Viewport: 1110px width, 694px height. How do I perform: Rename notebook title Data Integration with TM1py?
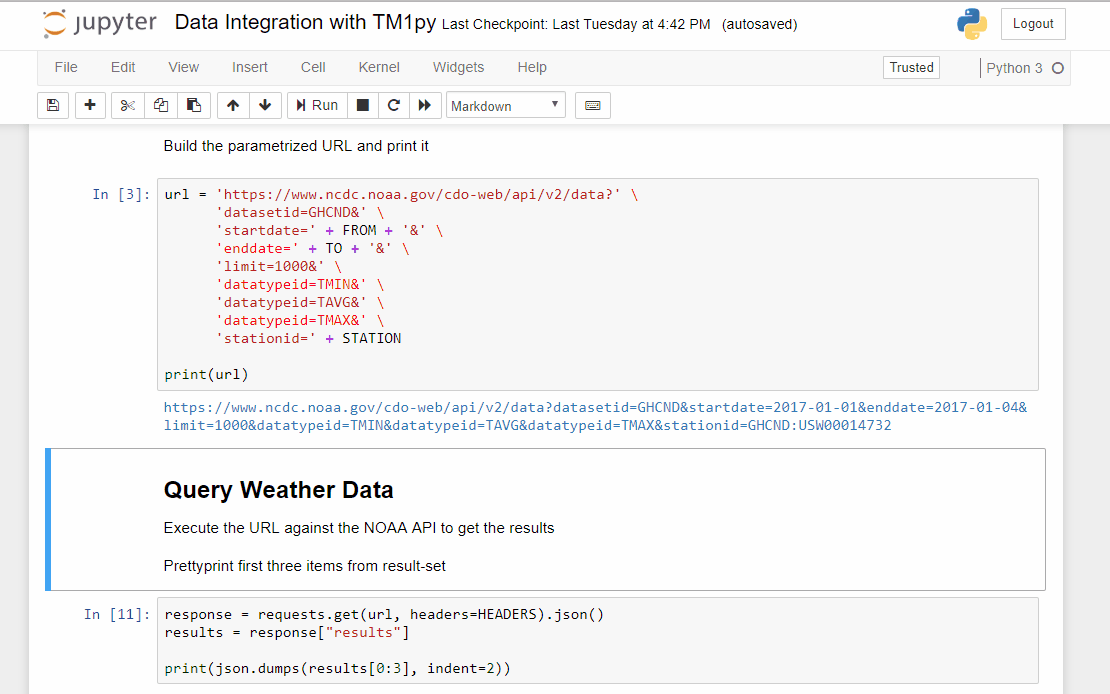pyautogui.click(x=305, y=22)
